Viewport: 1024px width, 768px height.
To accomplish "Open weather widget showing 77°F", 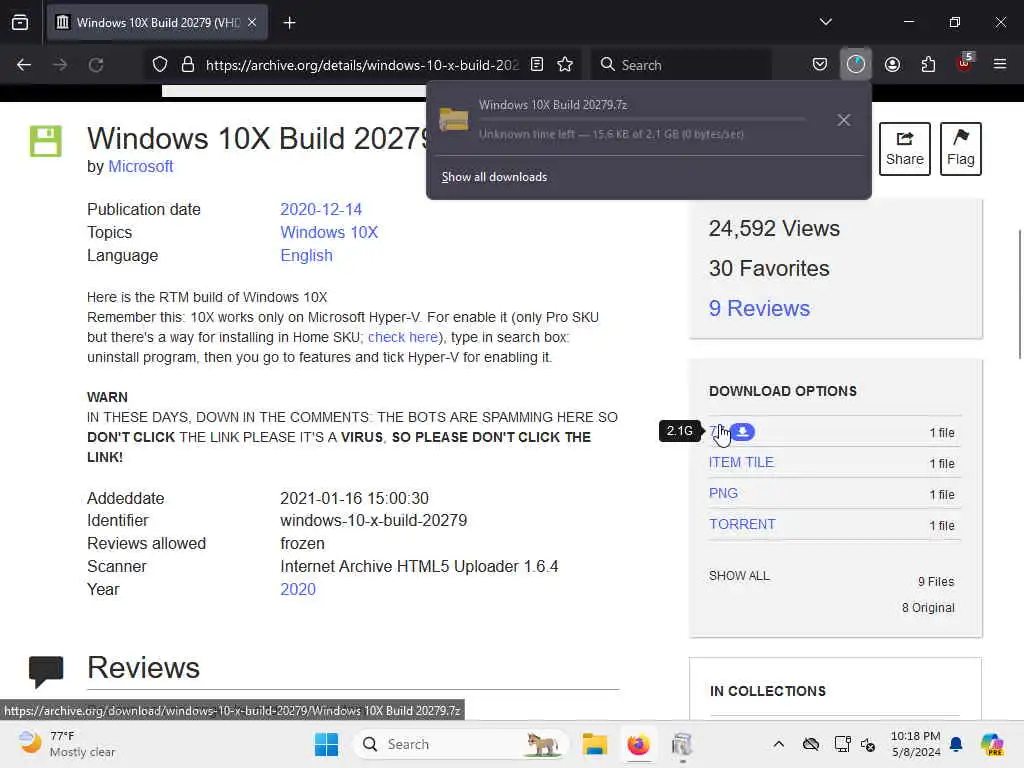I will click(x=65, y=744).
